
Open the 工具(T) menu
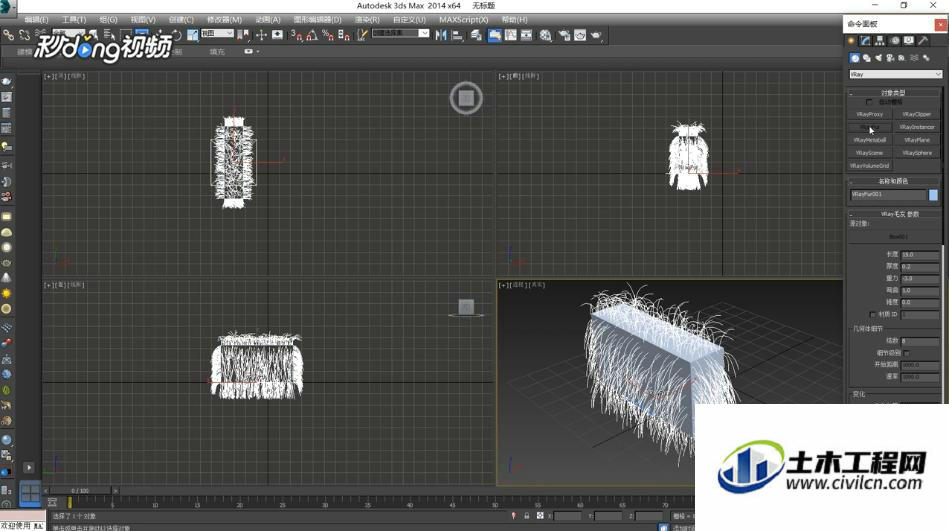pos(74,20)
